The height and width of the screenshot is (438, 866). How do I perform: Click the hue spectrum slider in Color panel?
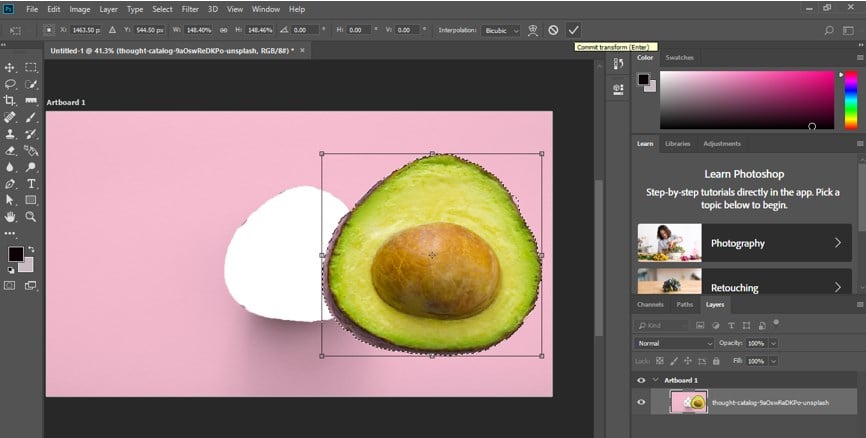[851, 100]
